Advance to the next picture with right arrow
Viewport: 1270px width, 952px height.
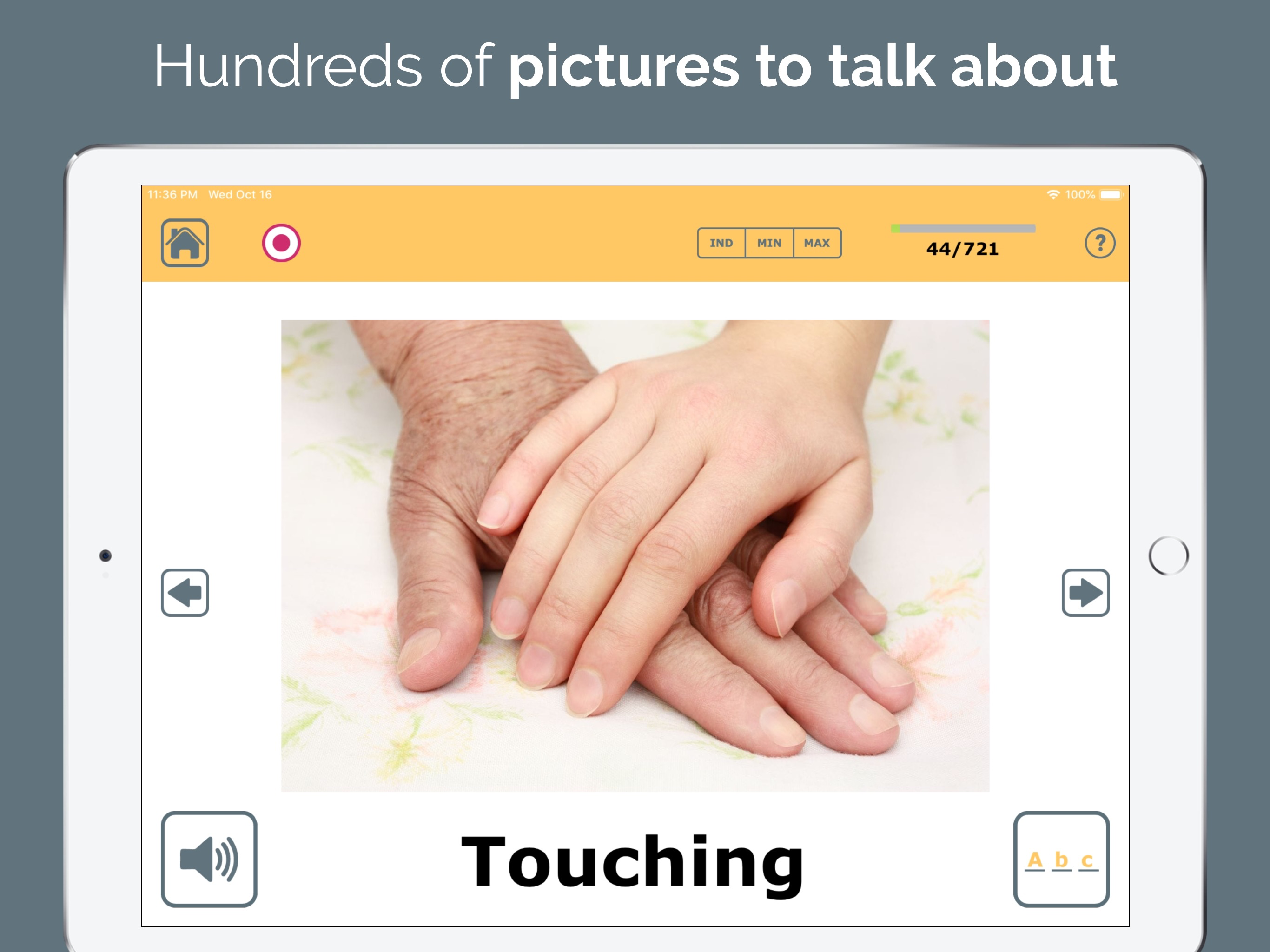pyautogui.click(x=1085, y=593)
